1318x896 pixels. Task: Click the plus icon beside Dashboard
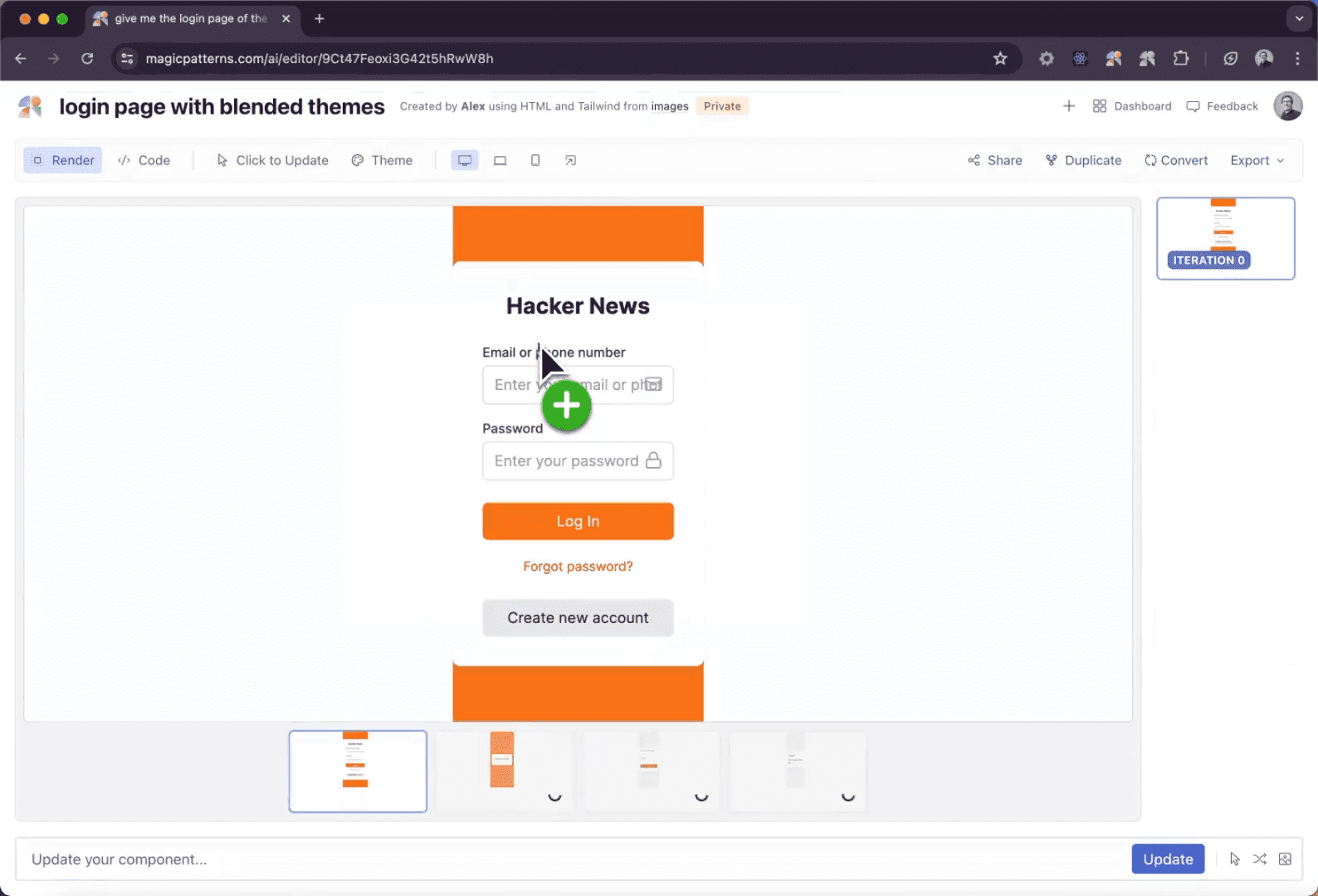pyautogui.click(x=1069, y=106)
